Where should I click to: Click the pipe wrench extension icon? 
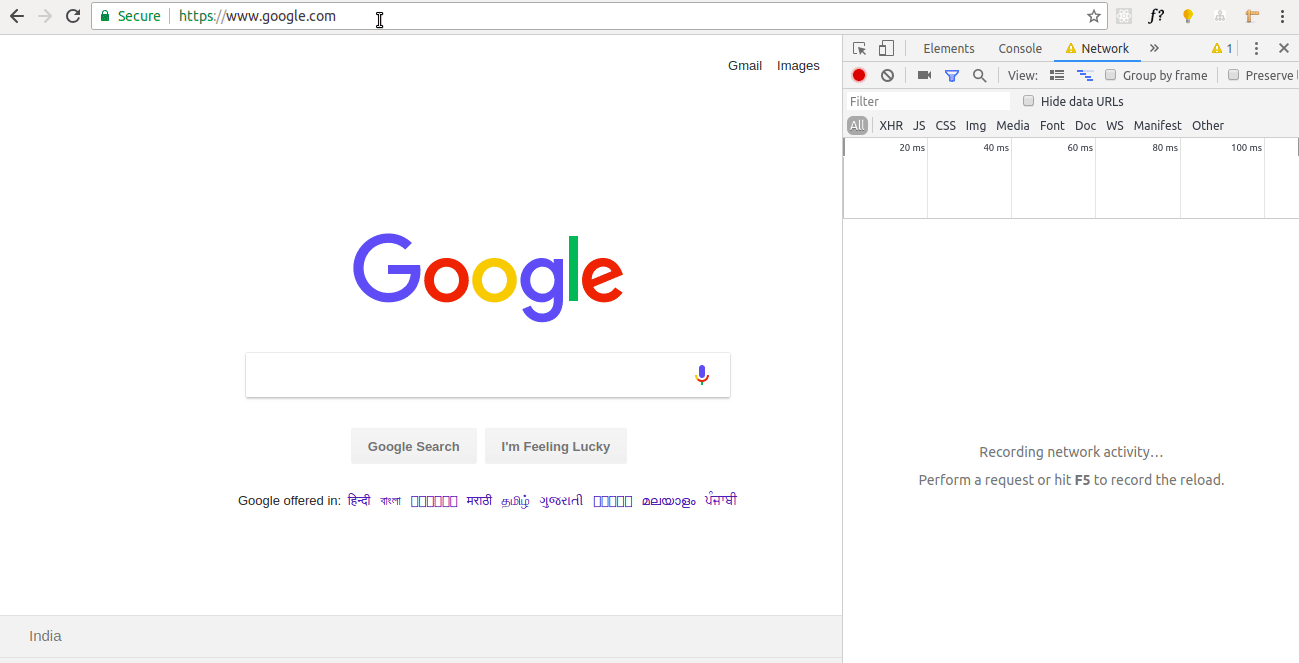pos(1251,16)
